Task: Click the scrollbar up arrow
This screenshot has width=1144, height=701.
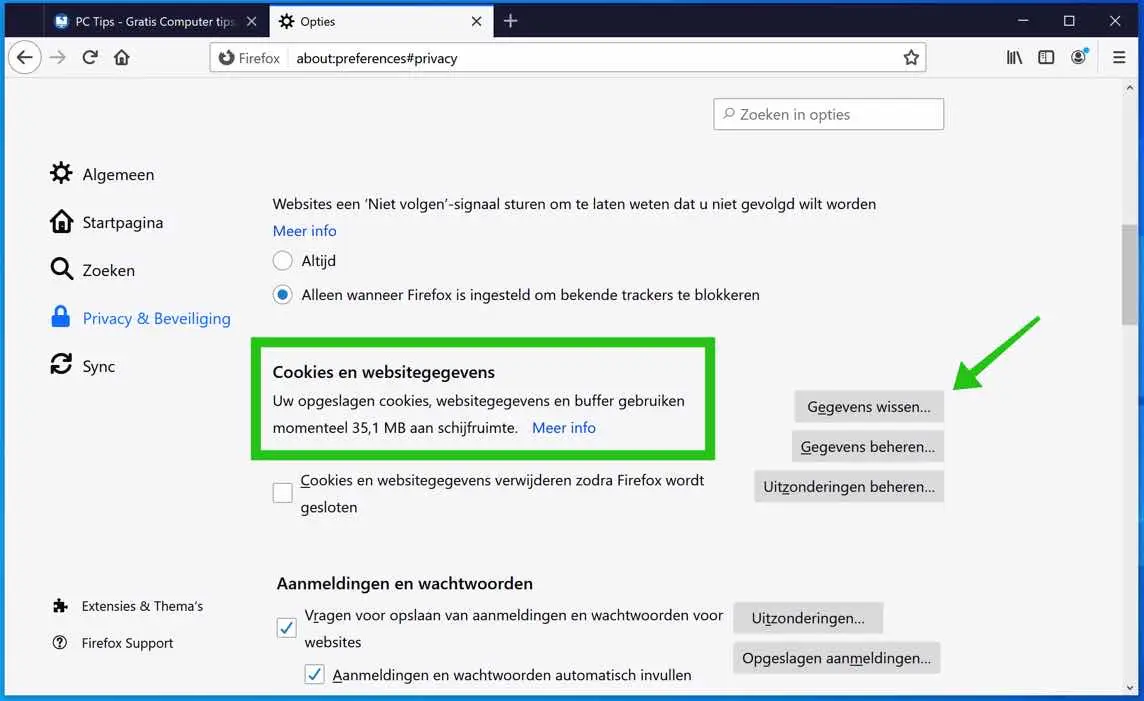Action: tap(1129, 88)
